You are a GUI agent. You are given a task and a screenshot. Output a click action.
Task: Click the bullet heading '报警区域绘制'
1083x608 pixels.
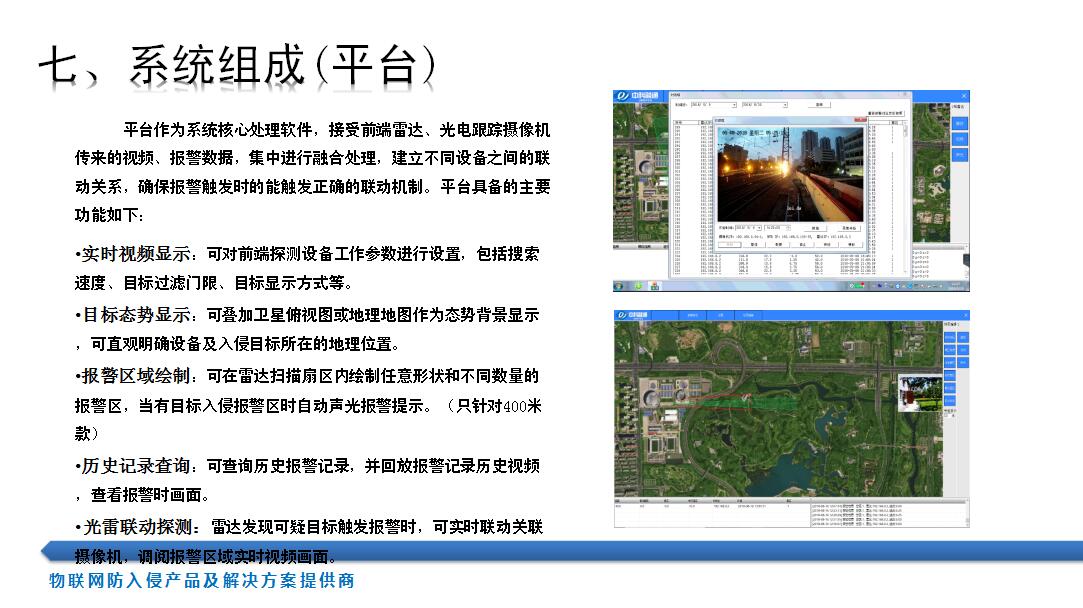(135, 376)
